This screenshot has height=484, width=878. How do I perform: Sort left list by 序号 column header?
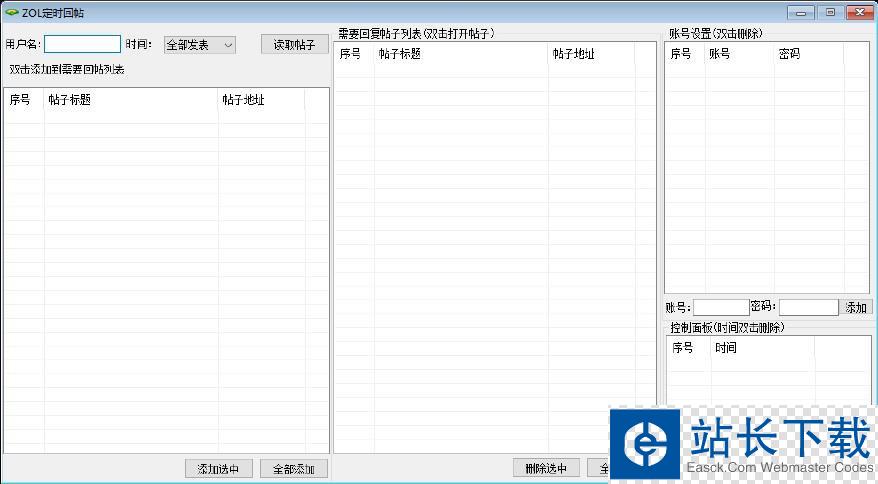pyautogui.click(x=24, y=100)
